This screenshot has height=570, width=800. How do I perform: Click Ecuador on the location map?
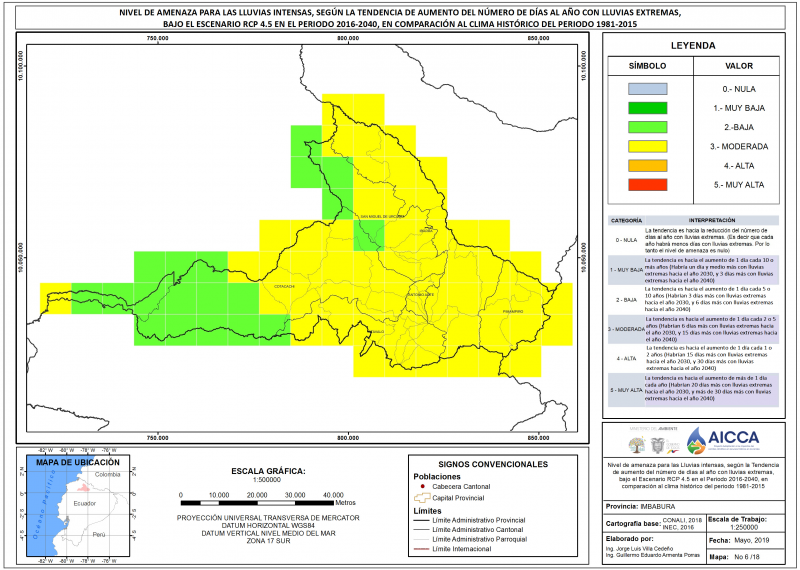(84, 503)
